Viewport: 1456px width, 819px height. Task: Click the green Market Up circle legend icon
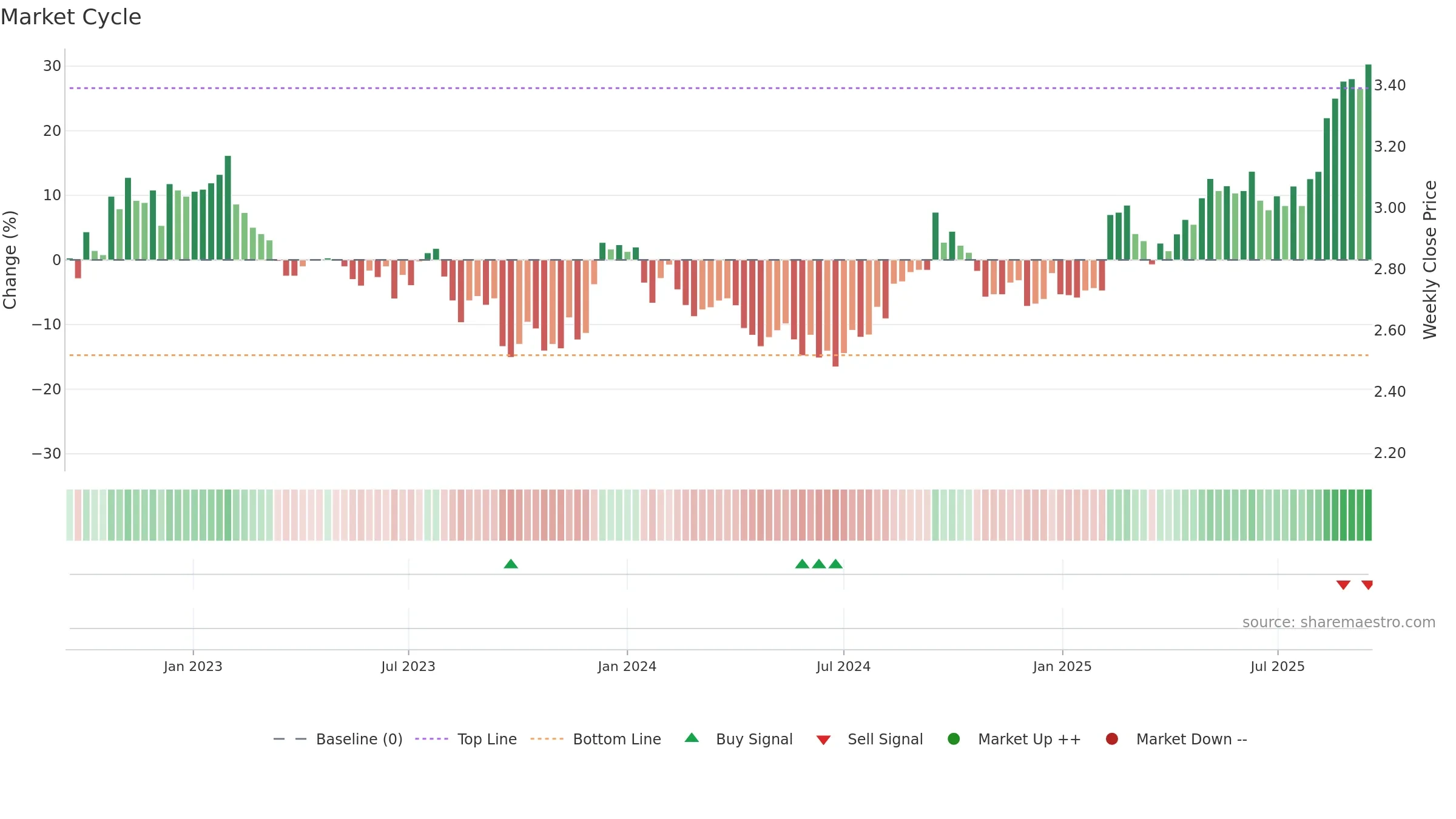click(x=954, y=739)
